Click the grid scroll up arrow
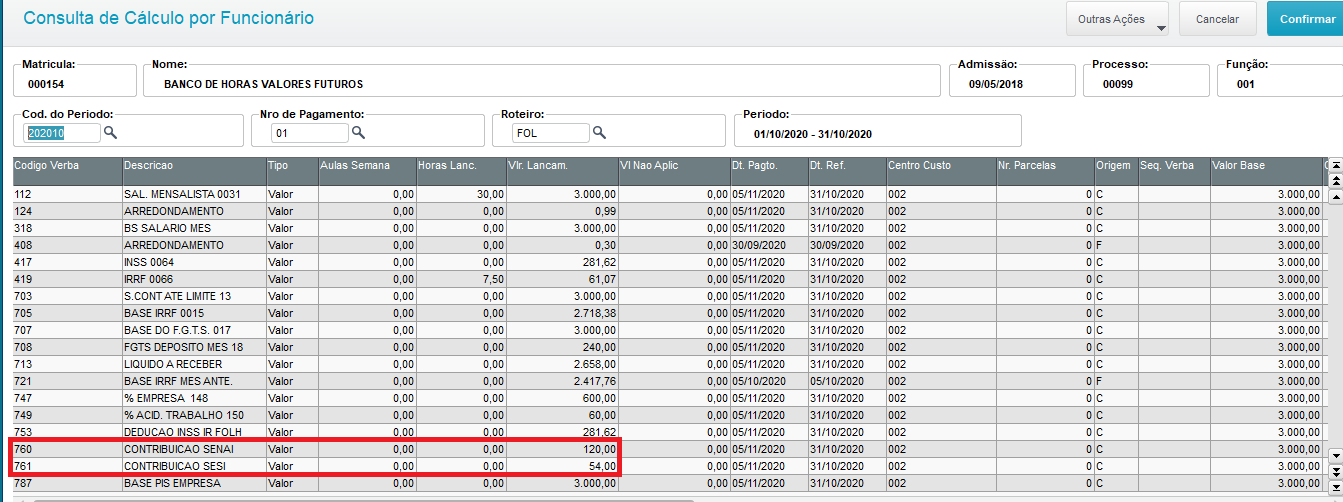1343x502 pixels. click(x=1334, y=197)
